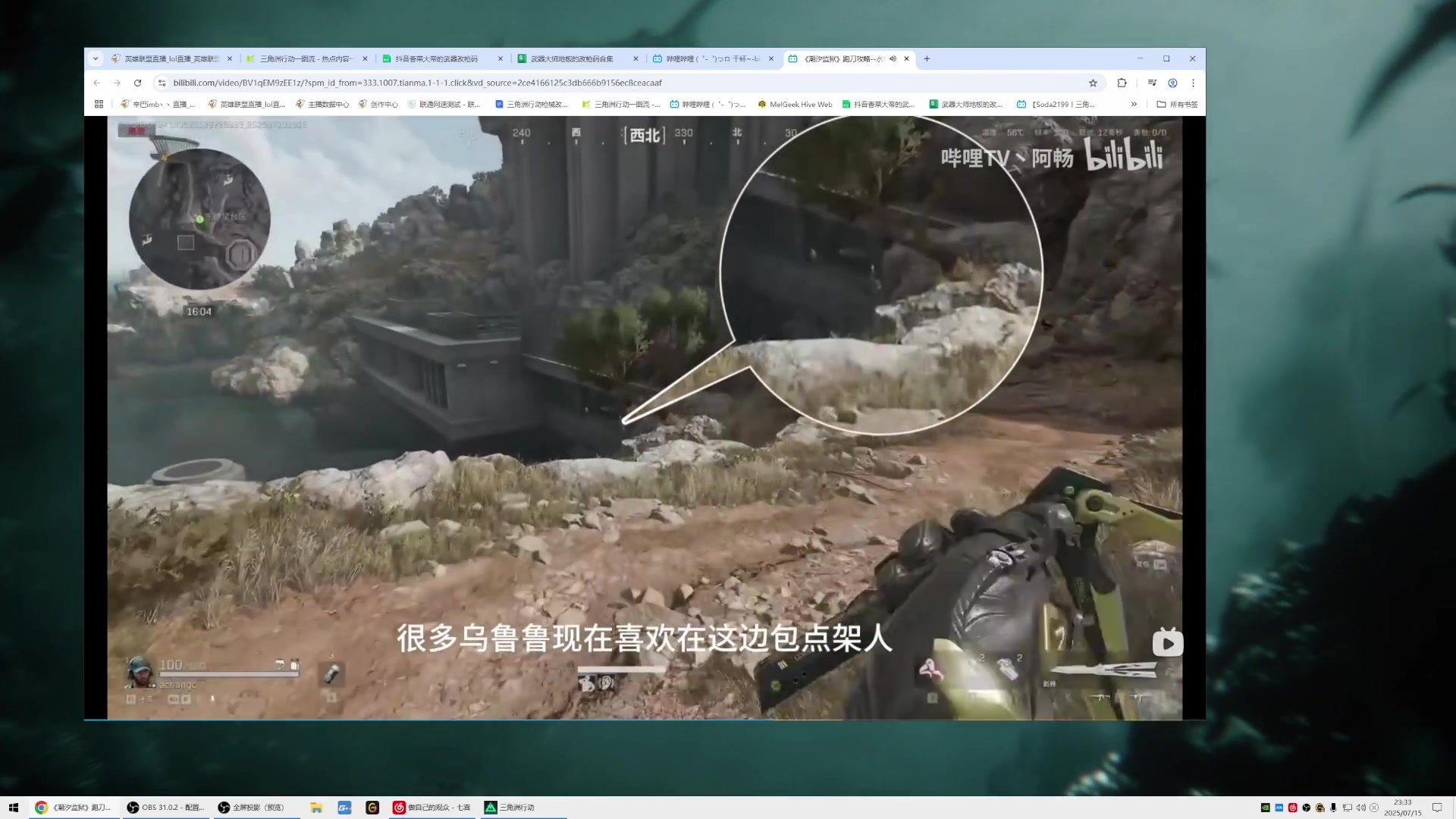Screen dimensions: 1456x819
Task: Open the network tray icon
Action: point(1347,808)
